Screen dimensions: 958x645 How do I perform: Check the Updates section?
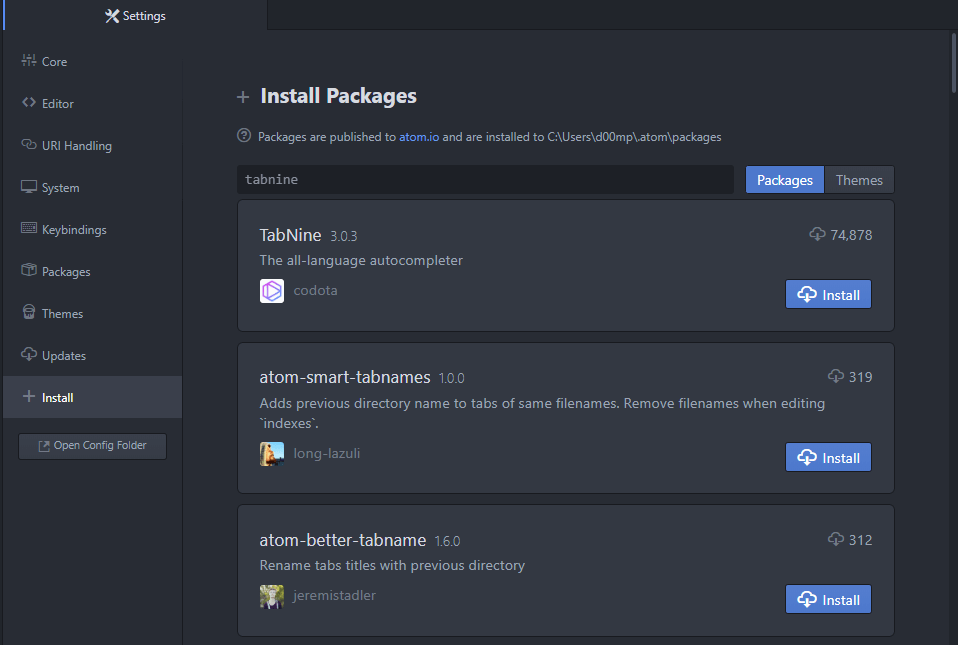63,356
